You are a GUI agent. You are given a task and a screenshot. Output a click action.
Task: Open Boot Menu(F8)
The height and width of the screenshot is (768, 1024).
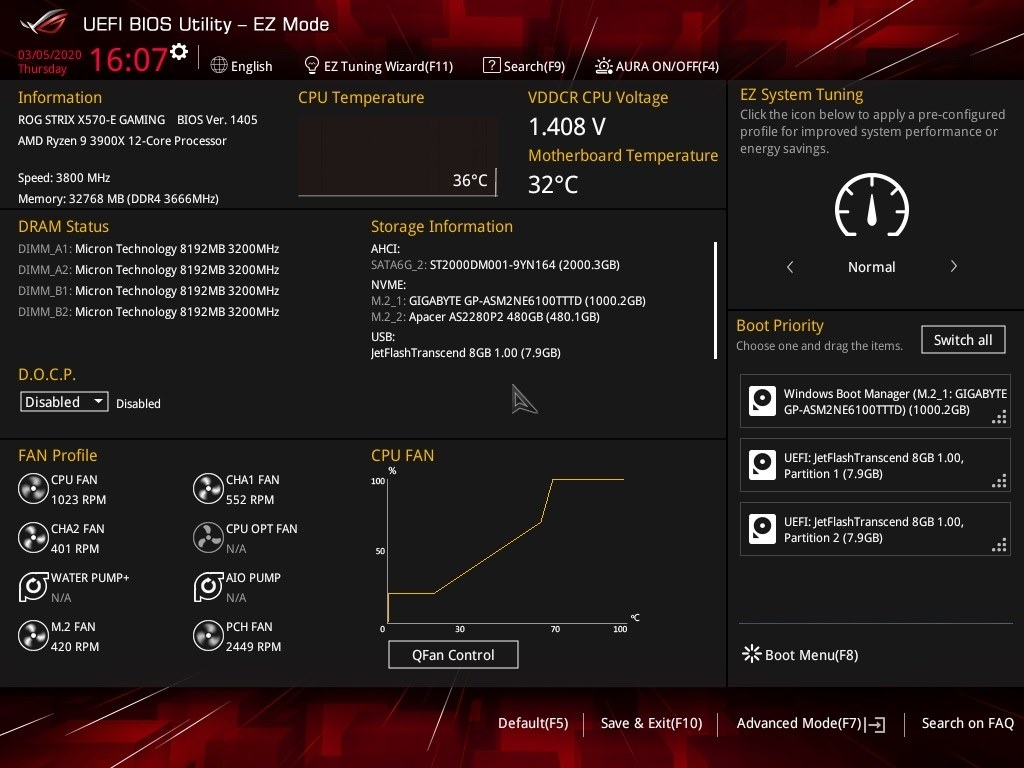pyautogui.click(x=801, y=654)
